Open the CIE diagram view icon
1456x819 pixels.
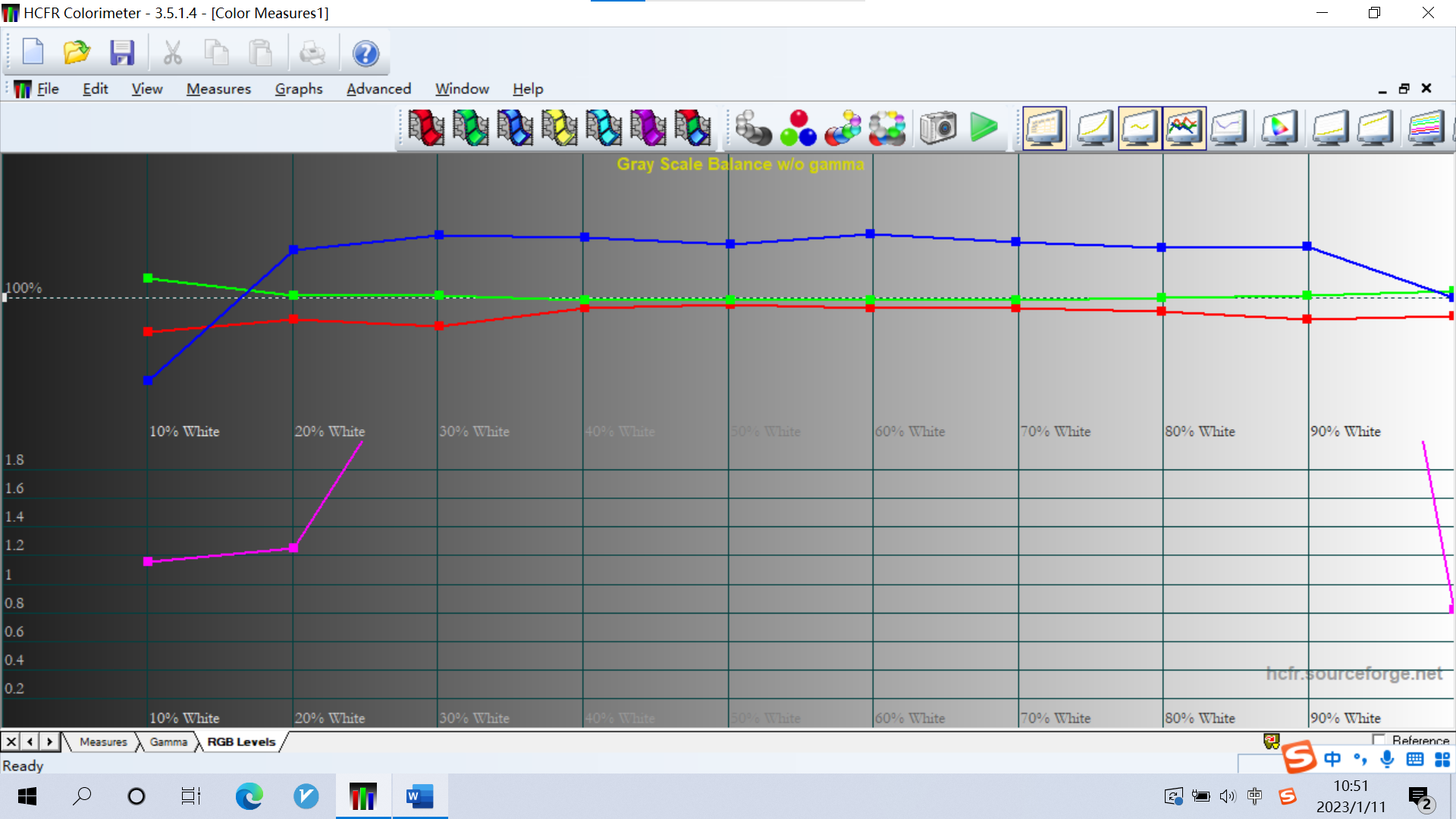(x=1279, y=127)
